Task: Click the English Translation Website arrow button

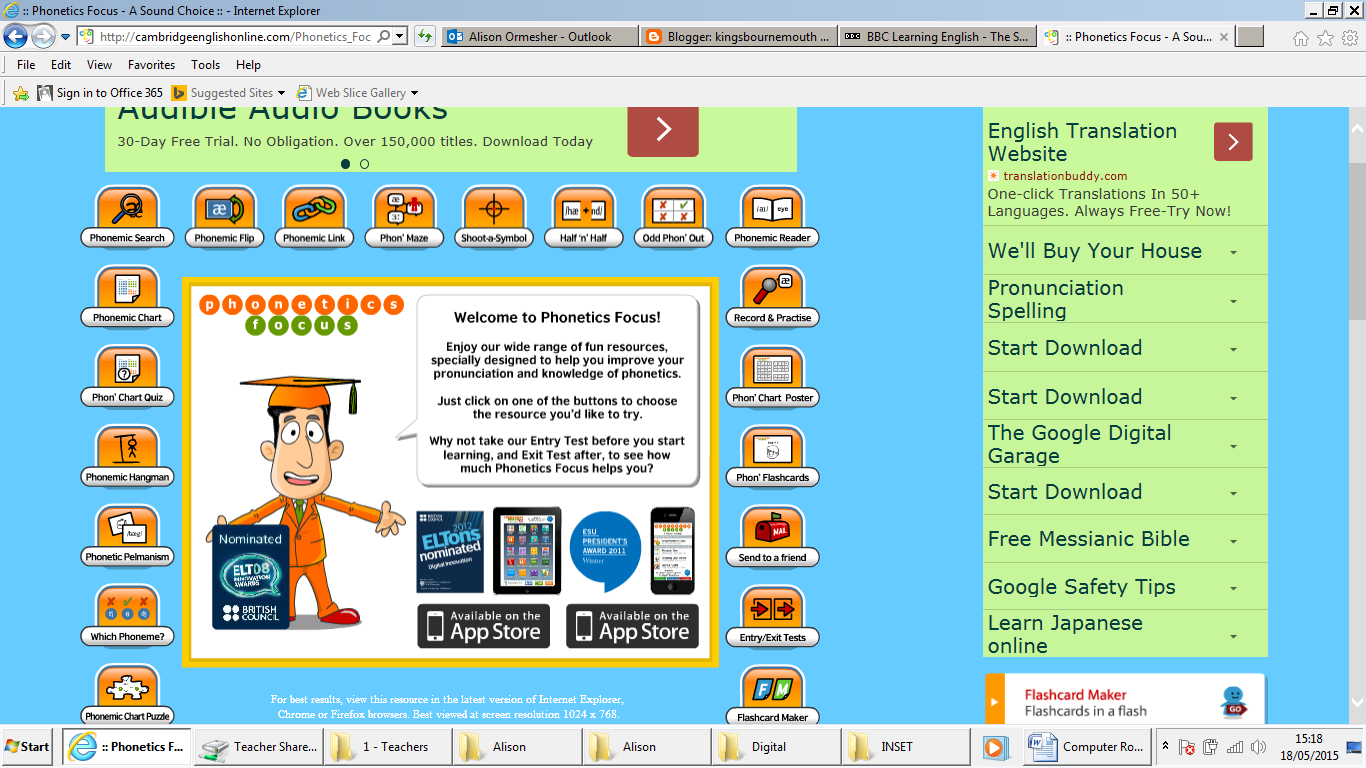Action: pos(1233,142)
